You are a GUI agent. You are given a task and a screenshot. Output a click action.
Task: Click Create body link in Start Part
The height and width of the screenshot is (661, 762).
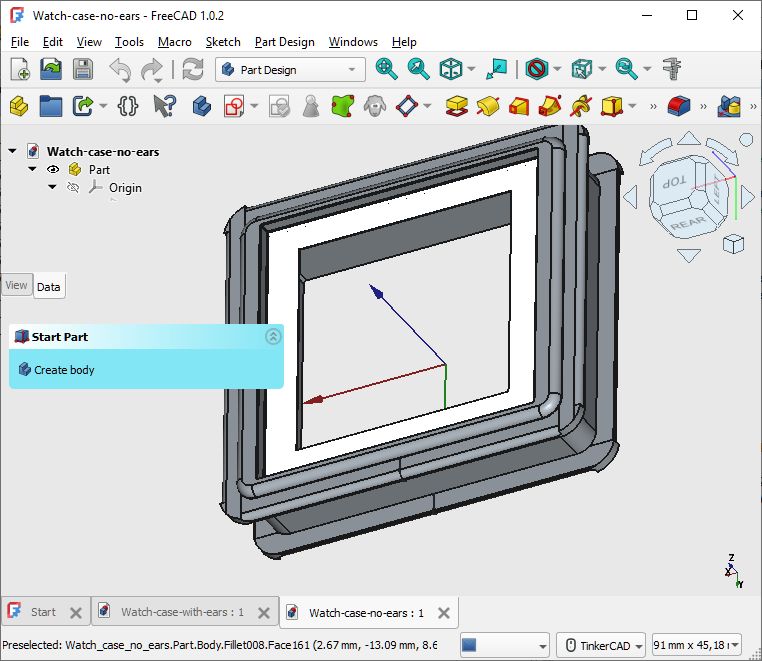click(x=64, y=370)
